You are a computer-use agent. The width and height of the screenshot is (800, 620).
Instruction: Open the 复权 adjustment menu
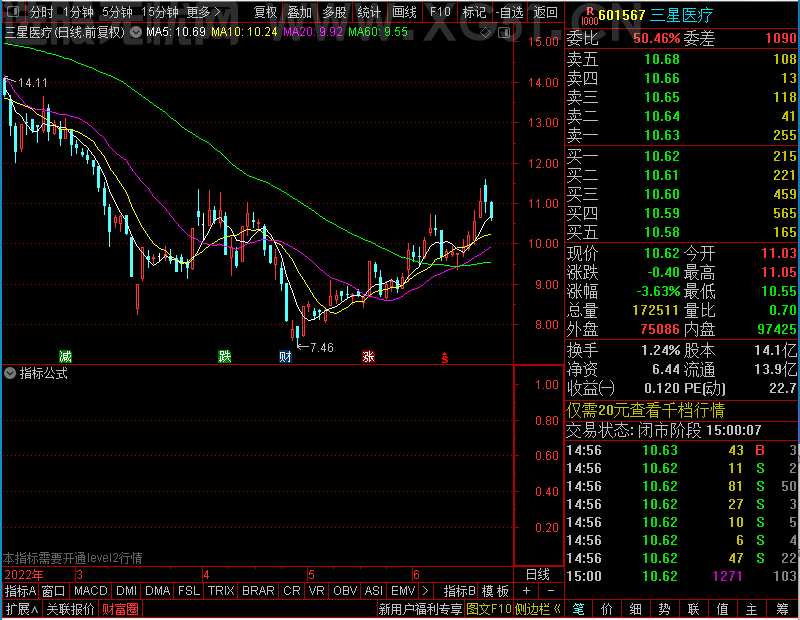[265, 12]
